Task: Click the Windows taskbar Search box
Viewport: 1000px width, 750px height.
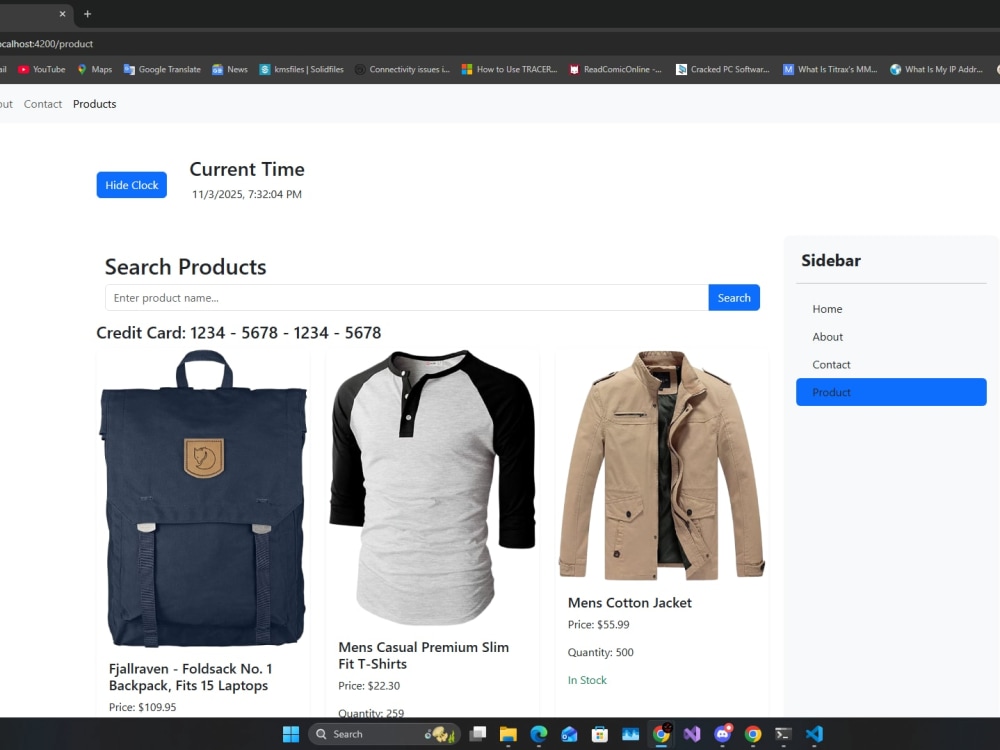Action: (384, 734)
